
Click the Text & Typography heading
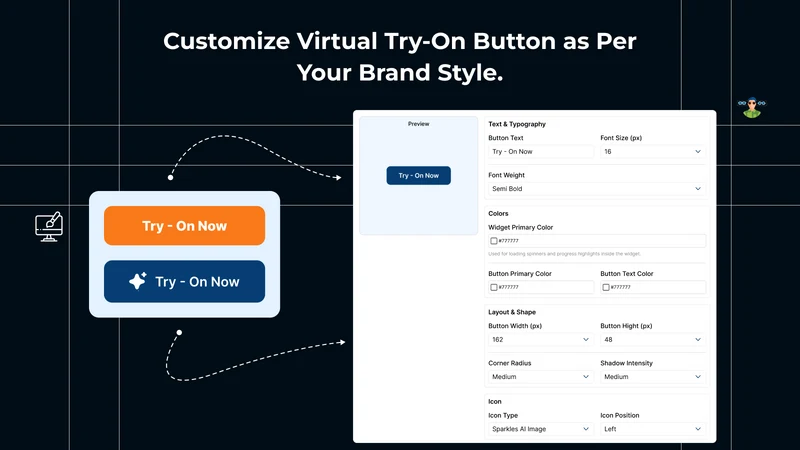(x=517, y=124)
